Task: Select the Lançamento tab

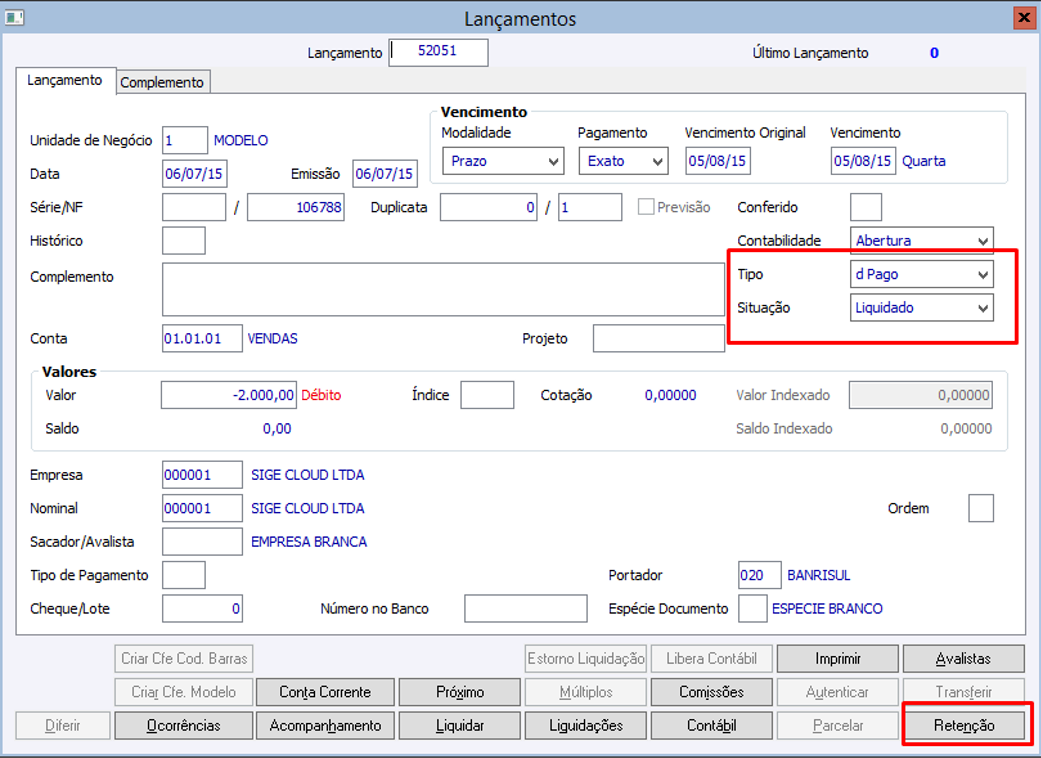Action: [x=65, y=80]
